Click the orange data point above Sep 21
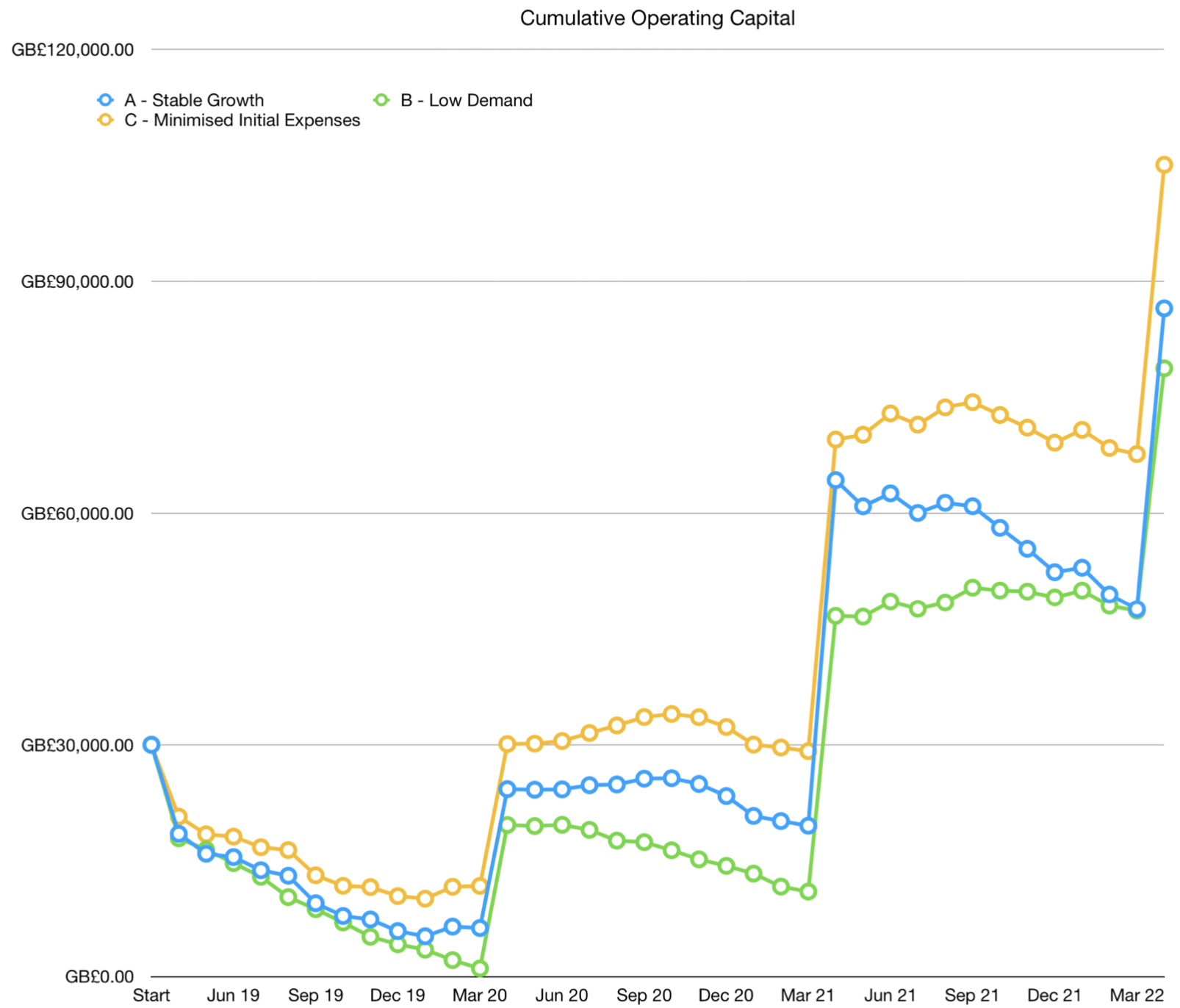This screenshot has width=1180, height=1008. tap(972, 402)
